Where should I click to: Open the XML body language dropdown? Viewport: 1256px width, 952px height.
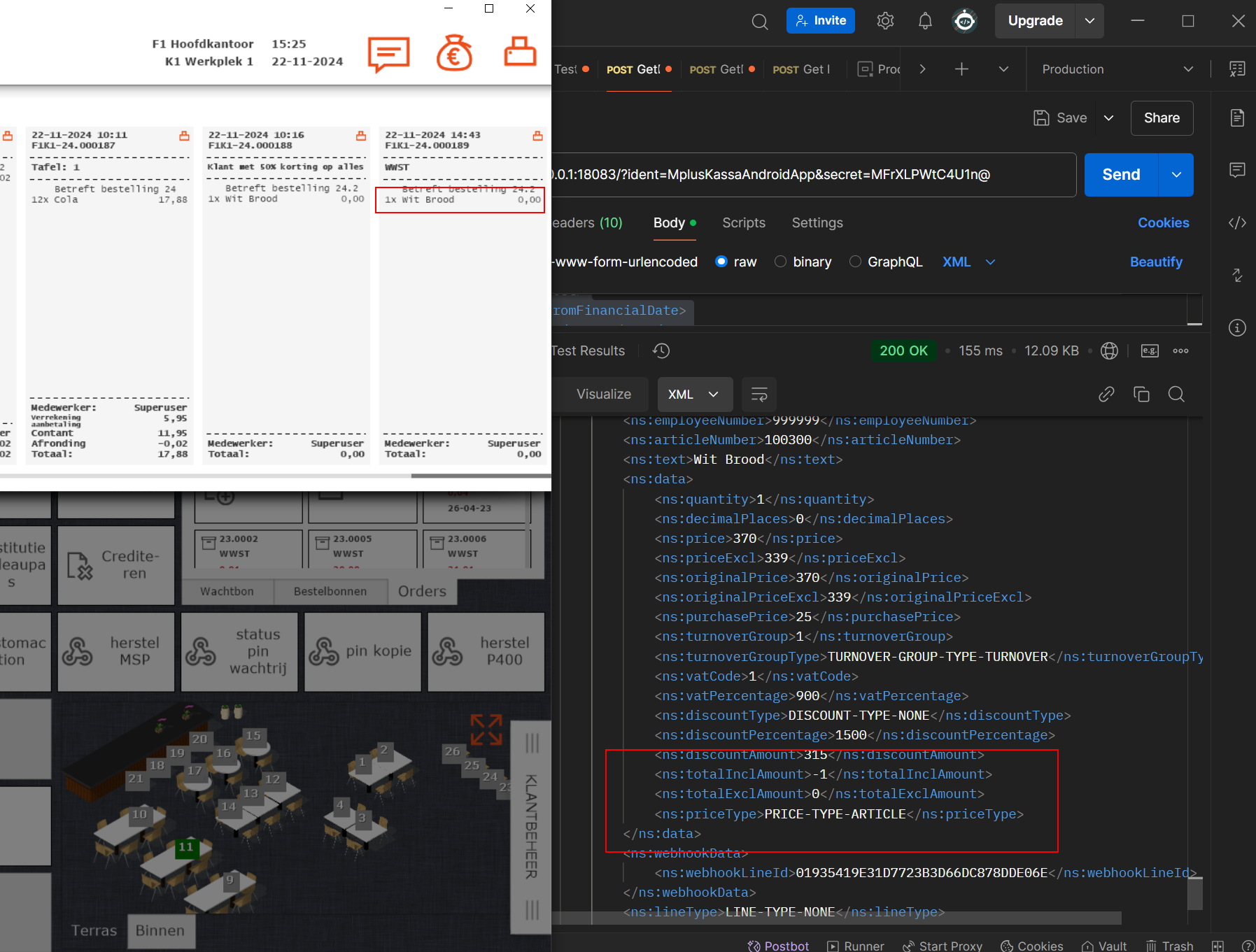point(969,262)
